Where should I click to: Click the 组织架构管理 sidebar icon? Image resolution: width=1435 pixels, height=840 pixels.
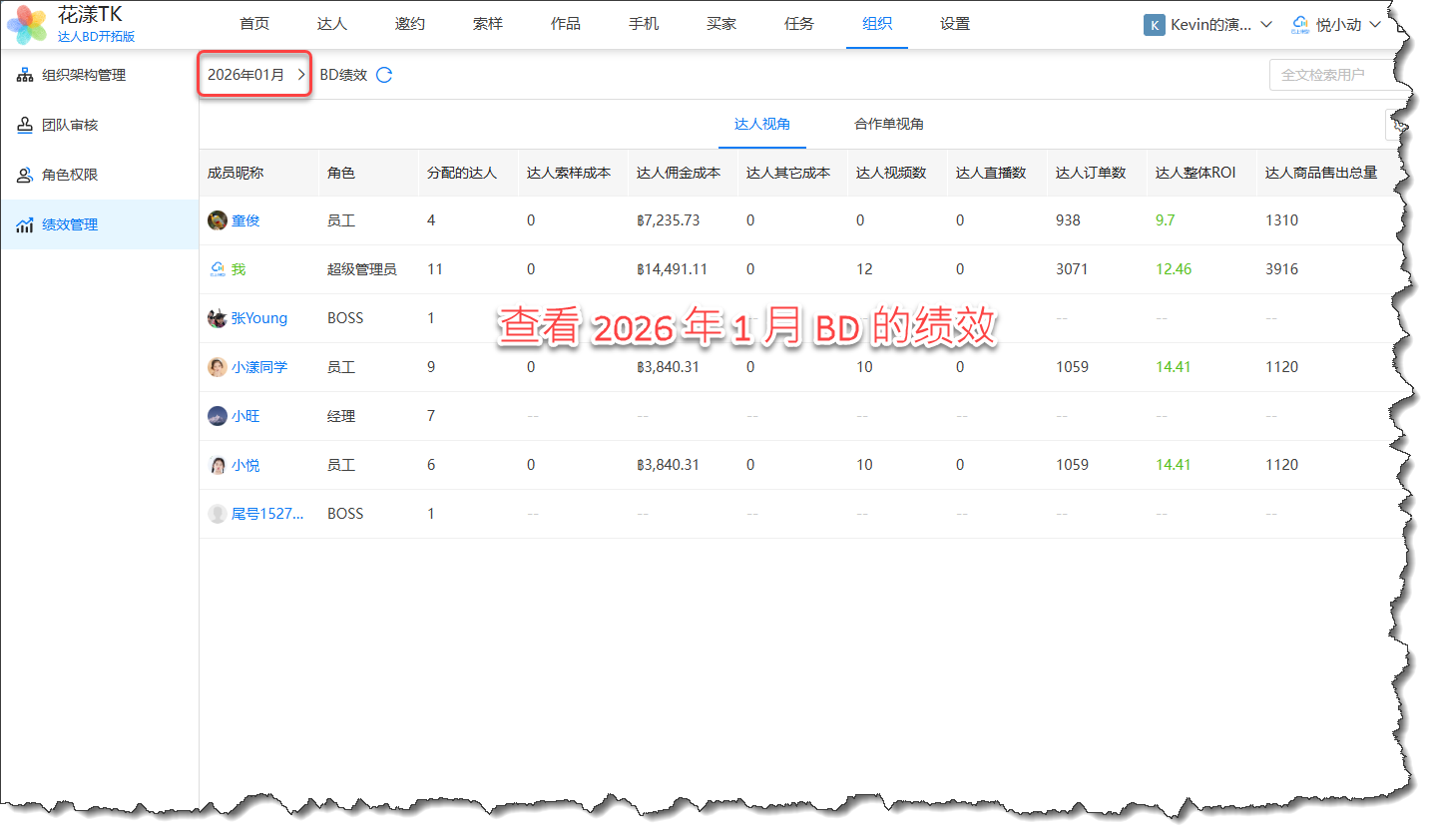(x=25, y=75)
